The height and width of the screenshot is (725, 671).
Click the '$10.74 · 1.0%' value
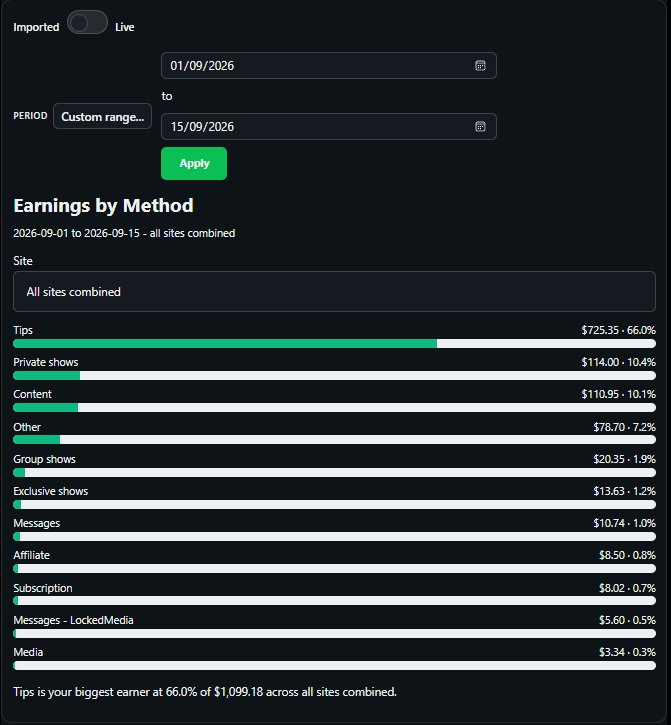[x=624, y=523]
